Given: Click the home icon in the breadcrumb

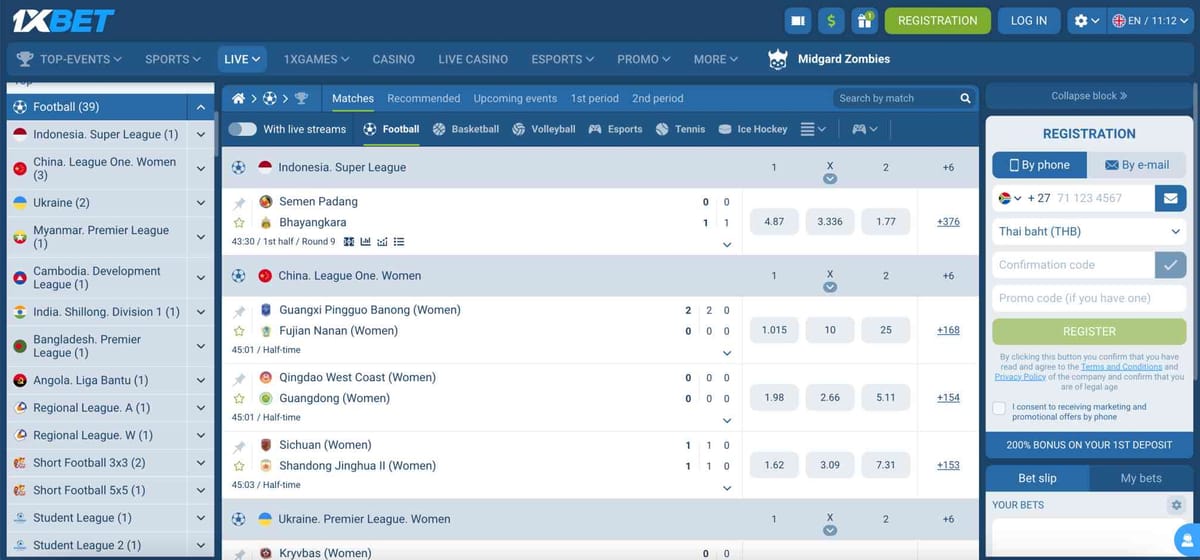Looking at the screenshot, I should click(239, 98).
